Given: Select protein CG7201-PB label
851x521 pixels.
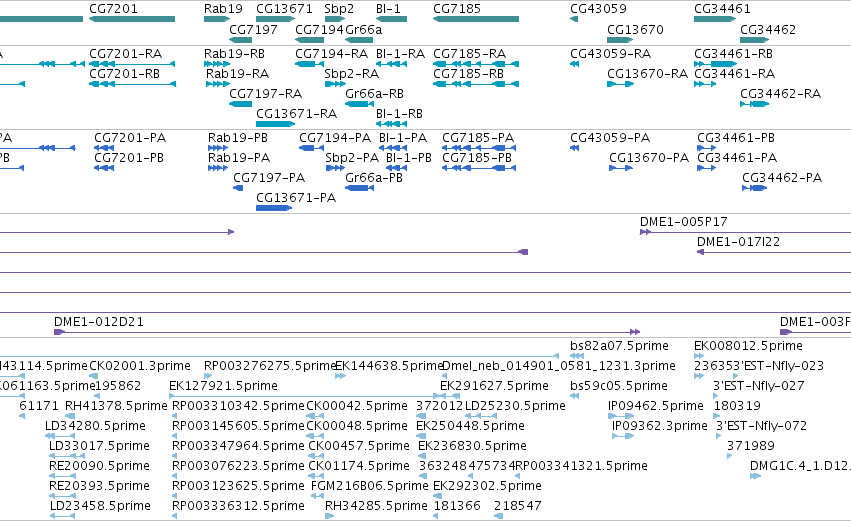Looking at the screenshot, I should [129, 158].
